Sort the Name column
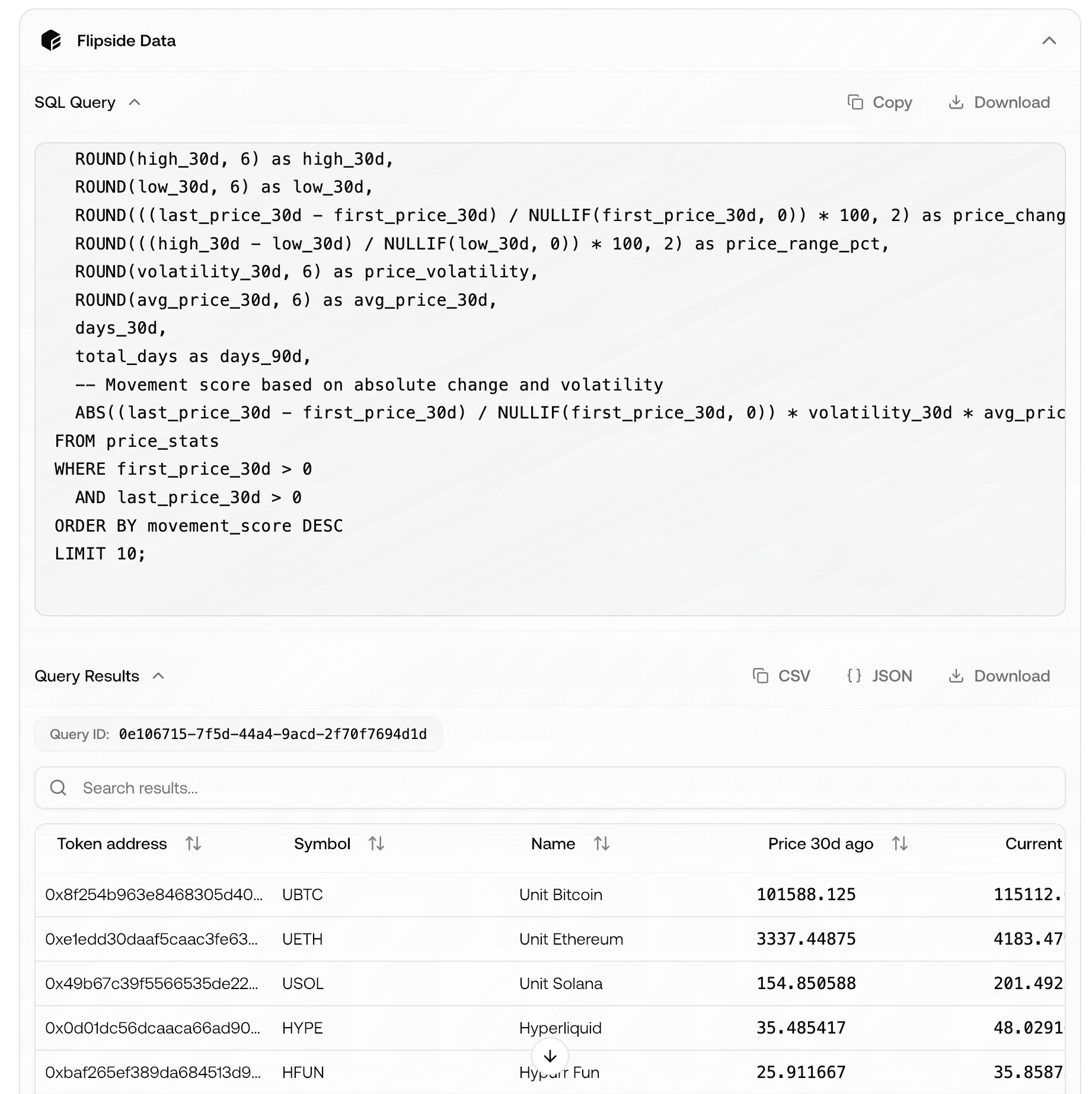This screenshot has height=1094, width=1092. coord(602,843)
